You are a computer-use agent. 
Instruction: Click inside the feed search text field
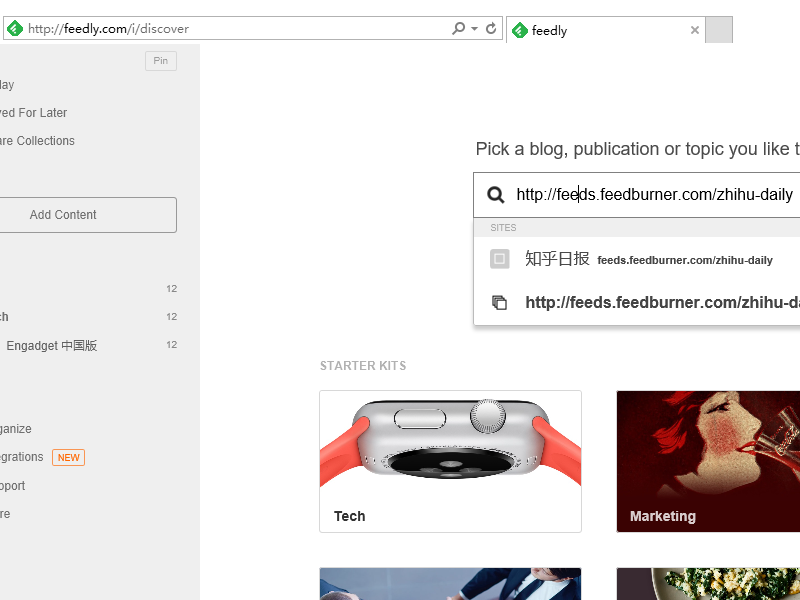[x=655, y=195]
